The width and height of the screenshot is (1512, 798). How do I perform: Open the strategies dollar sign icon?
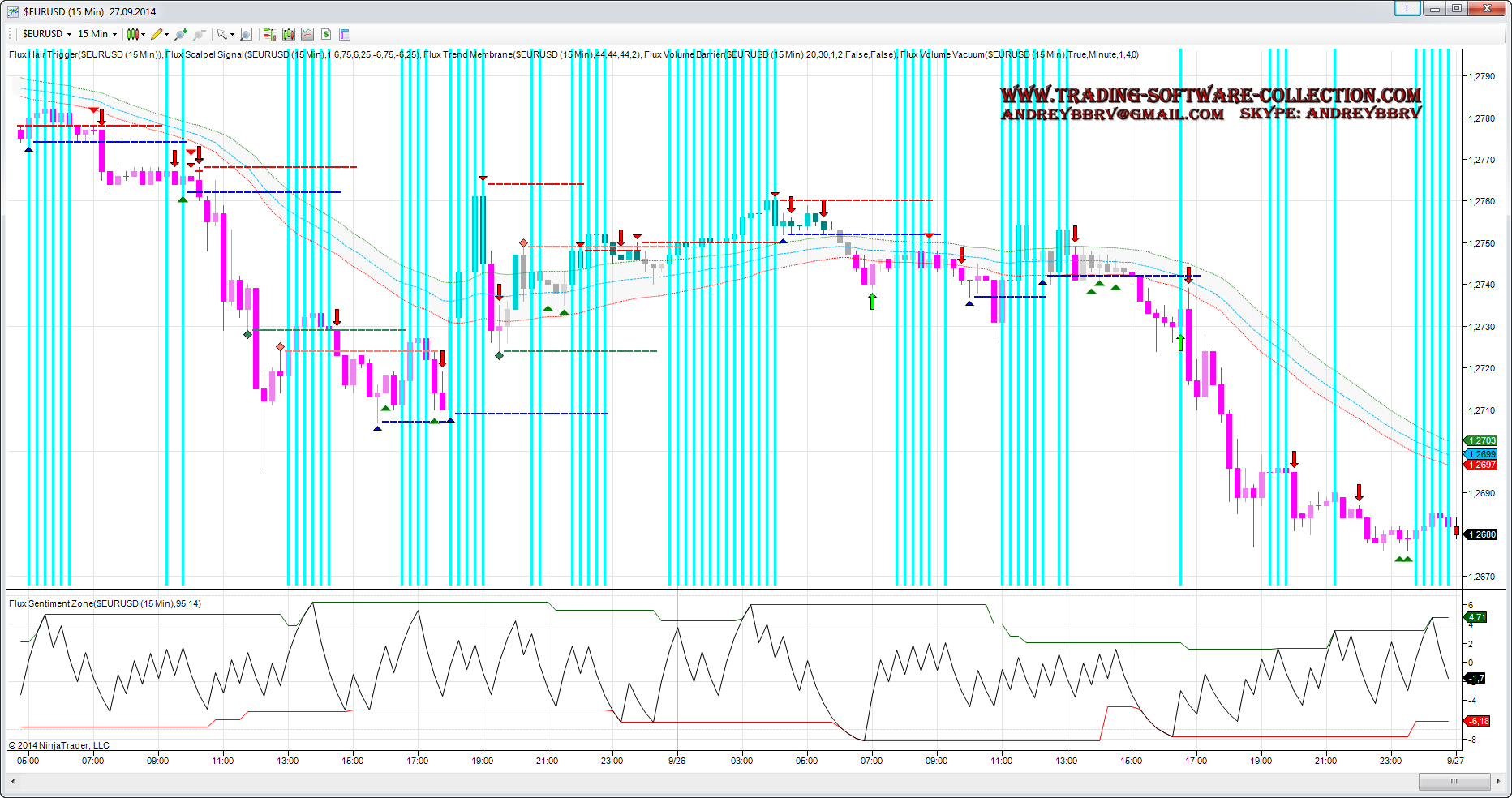coord(326,34)
